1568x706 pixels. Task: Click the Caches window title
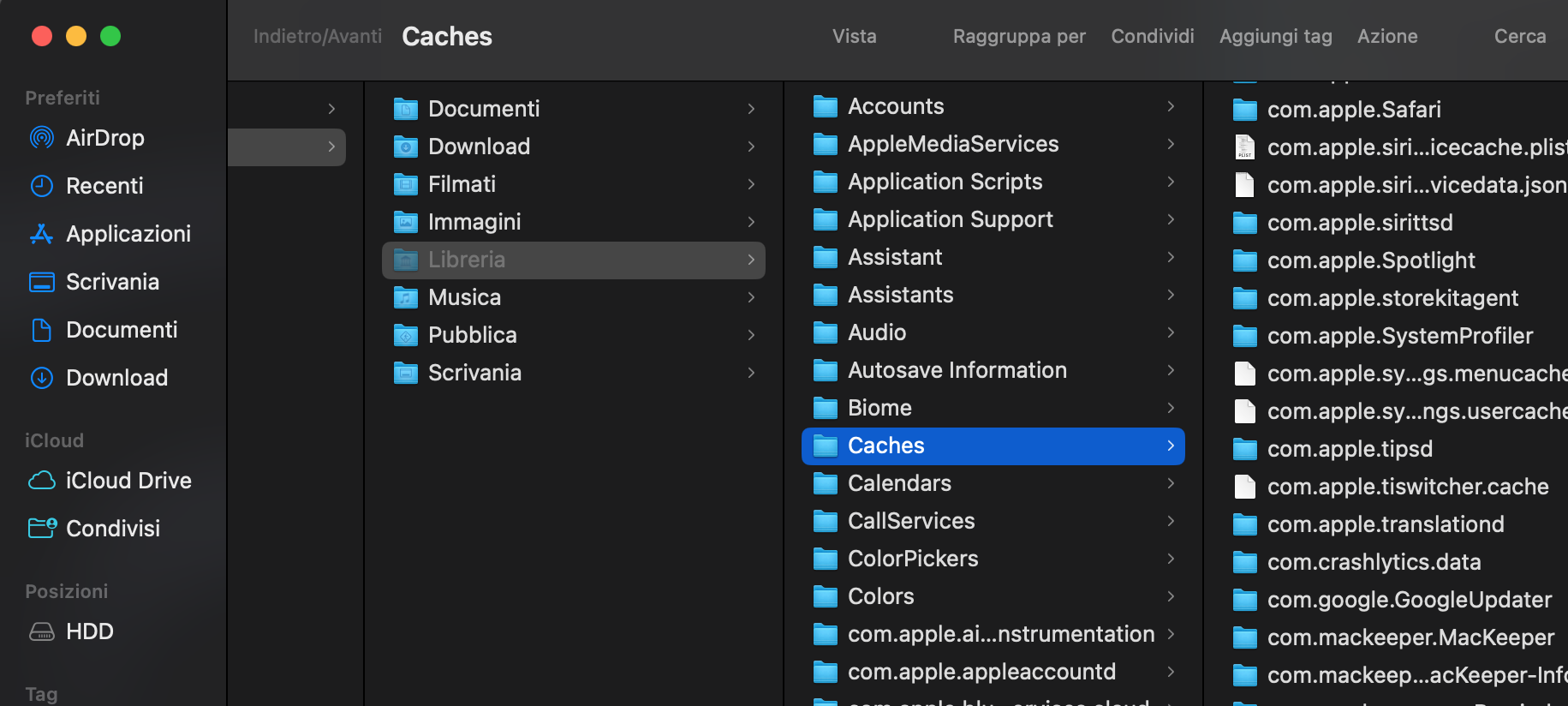[447, 36]
